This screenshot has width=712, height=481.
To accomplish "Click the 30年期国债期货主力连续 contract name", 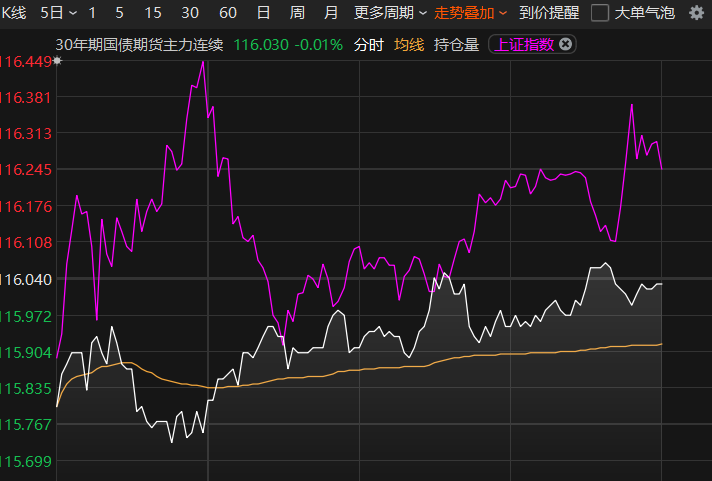I will pos(139,44).
